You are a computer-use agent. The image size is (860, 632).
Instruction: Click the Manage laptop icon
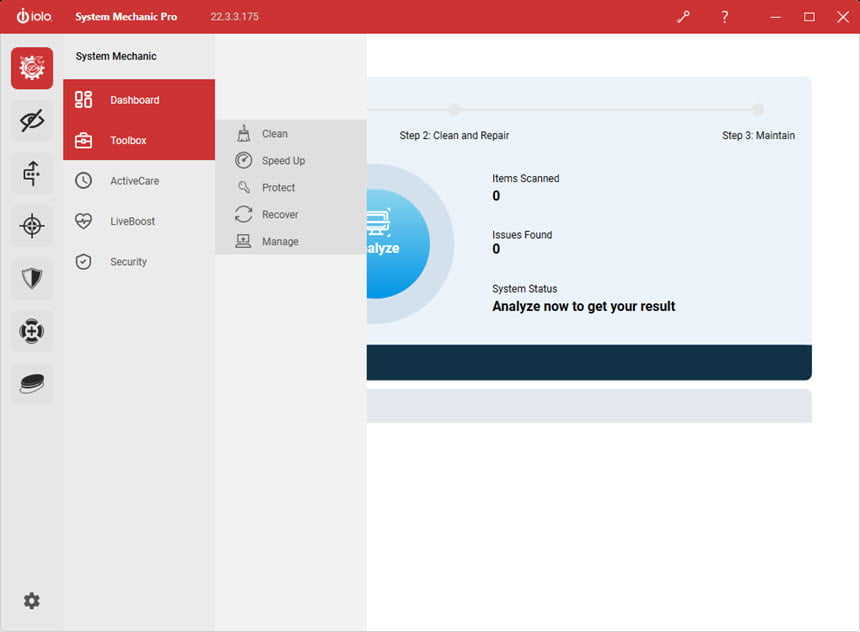tap(243, 241)
